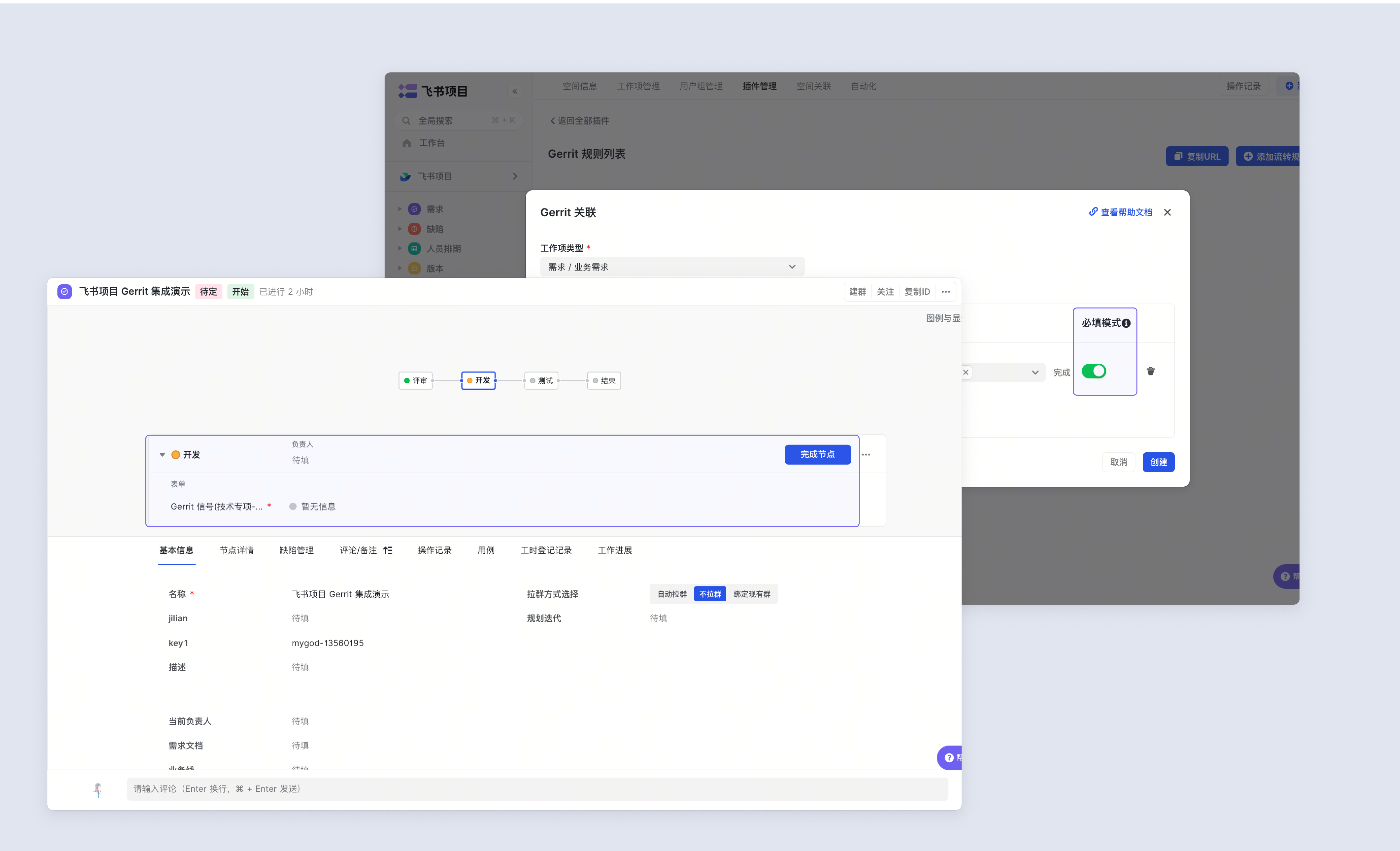Click the 飞书项目 logo in the sidebar
The image size is (1400, 851).
click(433, 91)
